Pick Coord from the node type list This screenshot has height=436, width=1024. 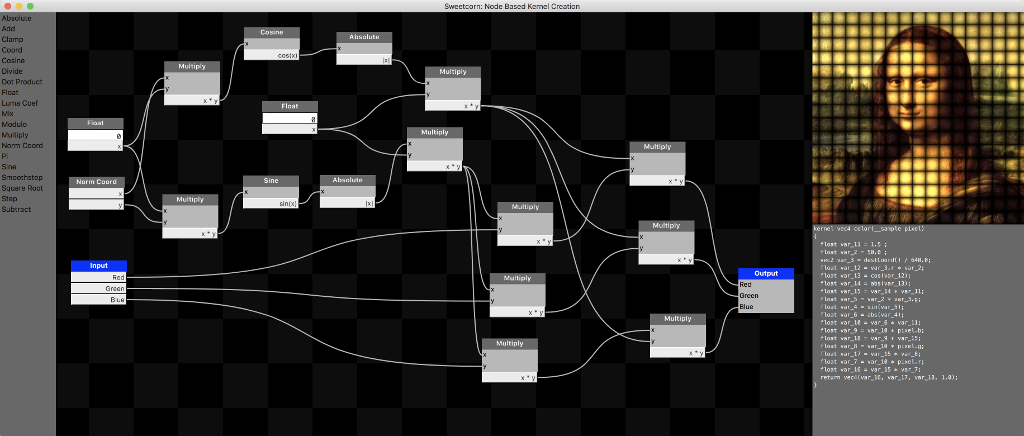[12, 50]
